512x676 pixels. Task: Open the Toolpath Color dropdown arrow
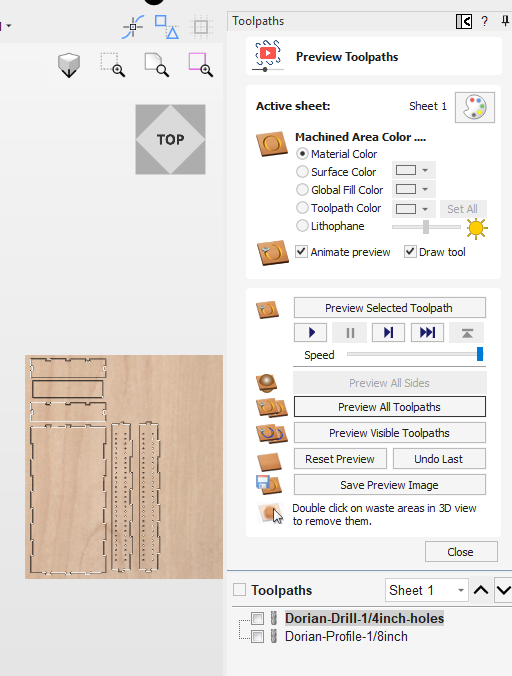[x=425, y=209]
